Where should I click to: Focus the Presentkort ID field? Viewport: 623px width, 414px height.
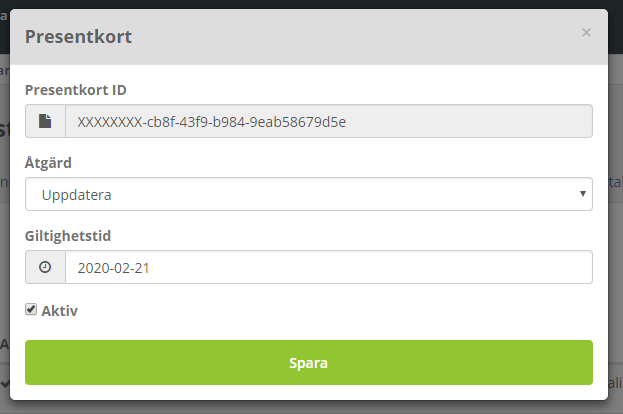point(329,121)
